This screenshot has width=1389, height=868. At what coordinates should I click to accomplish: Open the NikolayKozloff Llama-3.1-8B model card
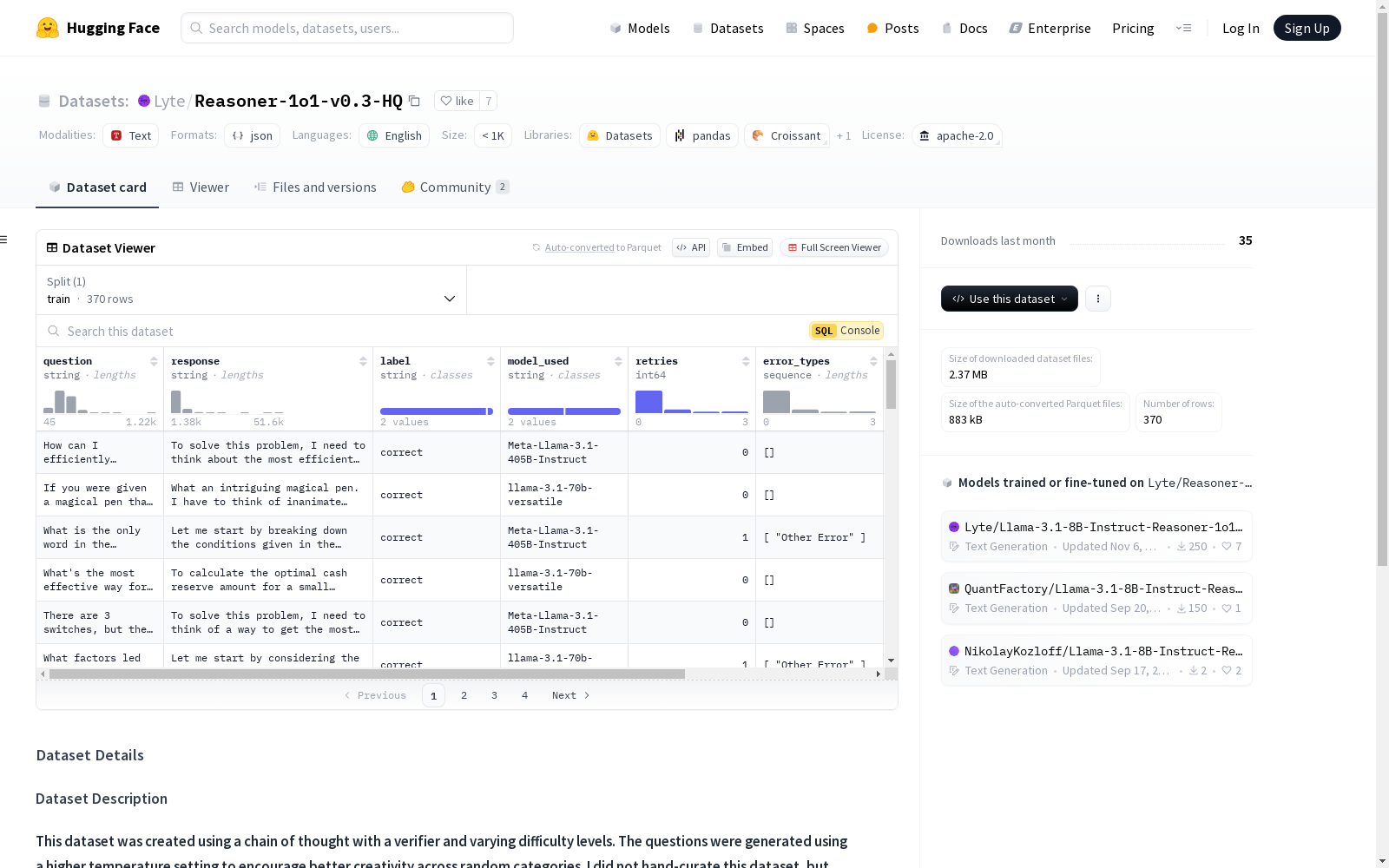pos(1096,661)
